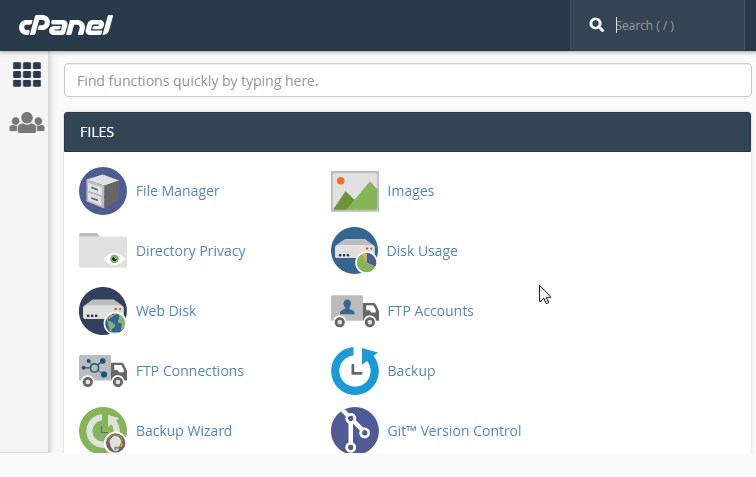The image size is (756, 477).
Task: Focus the top Search ( / ) field
Action: 677,25
